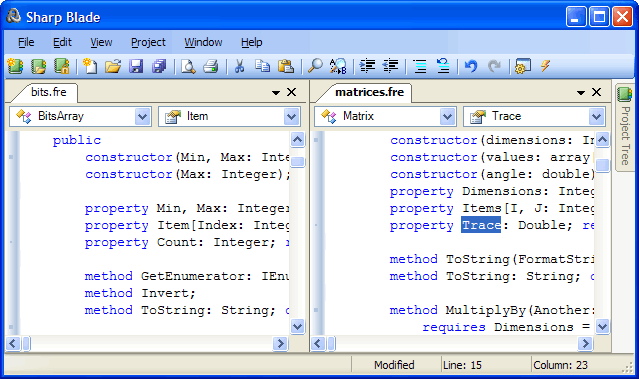The width and height of the screenshot is (639, 379).
Task: Click the requires keyword in matrices.fre
Action: click(x=454, y=327)
